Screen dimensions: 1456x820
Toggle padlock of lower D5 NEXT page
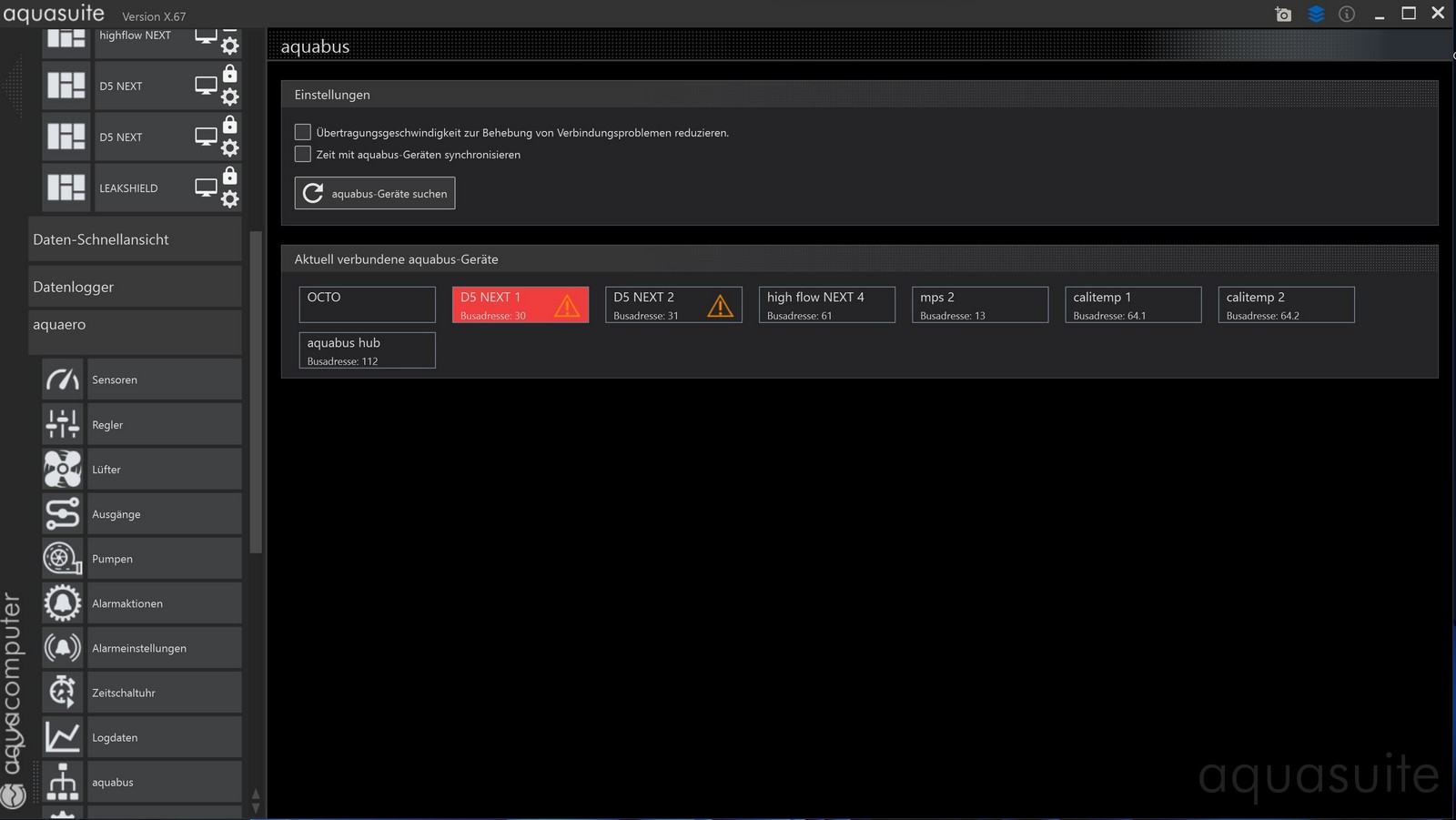[x=230, y=125]
